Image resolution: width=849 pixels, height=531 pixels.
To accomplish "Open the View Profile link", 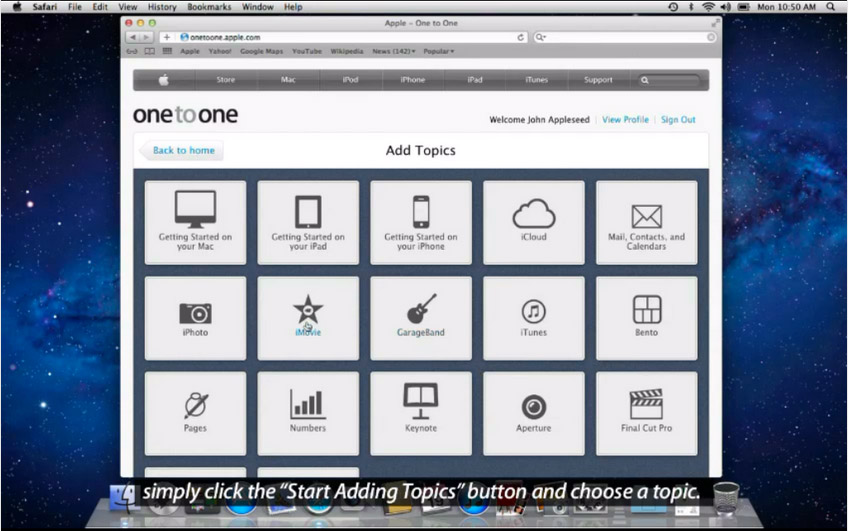I will click(625, 120).
